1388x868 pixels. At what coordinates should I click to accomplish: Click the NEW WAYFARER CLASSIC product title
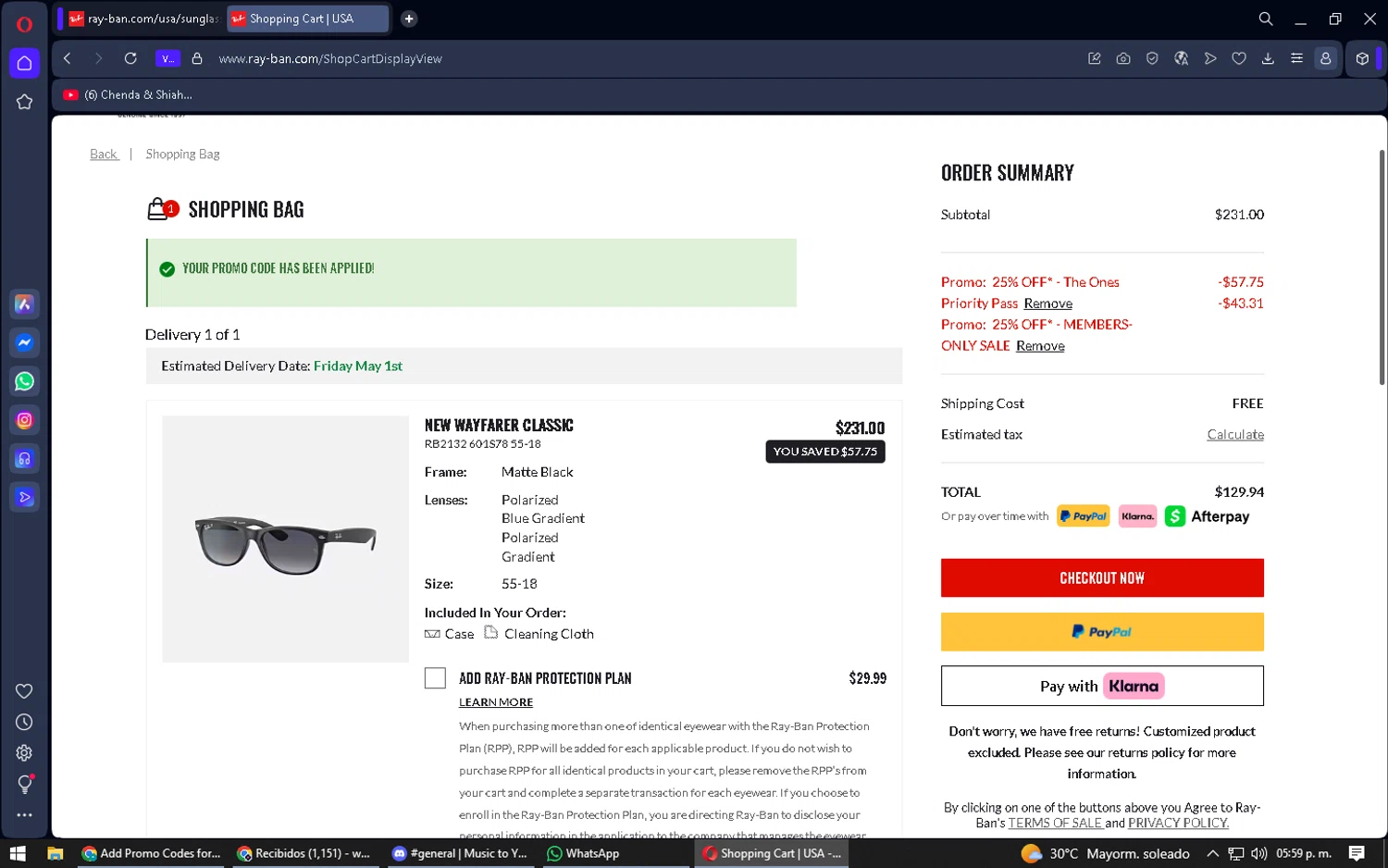[499, 426]
